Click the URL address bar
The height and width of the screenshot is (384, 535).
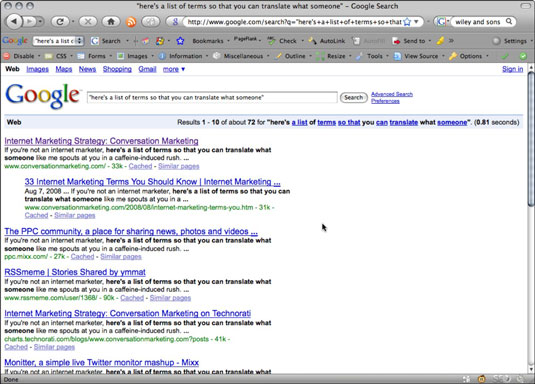coord(294,22)
